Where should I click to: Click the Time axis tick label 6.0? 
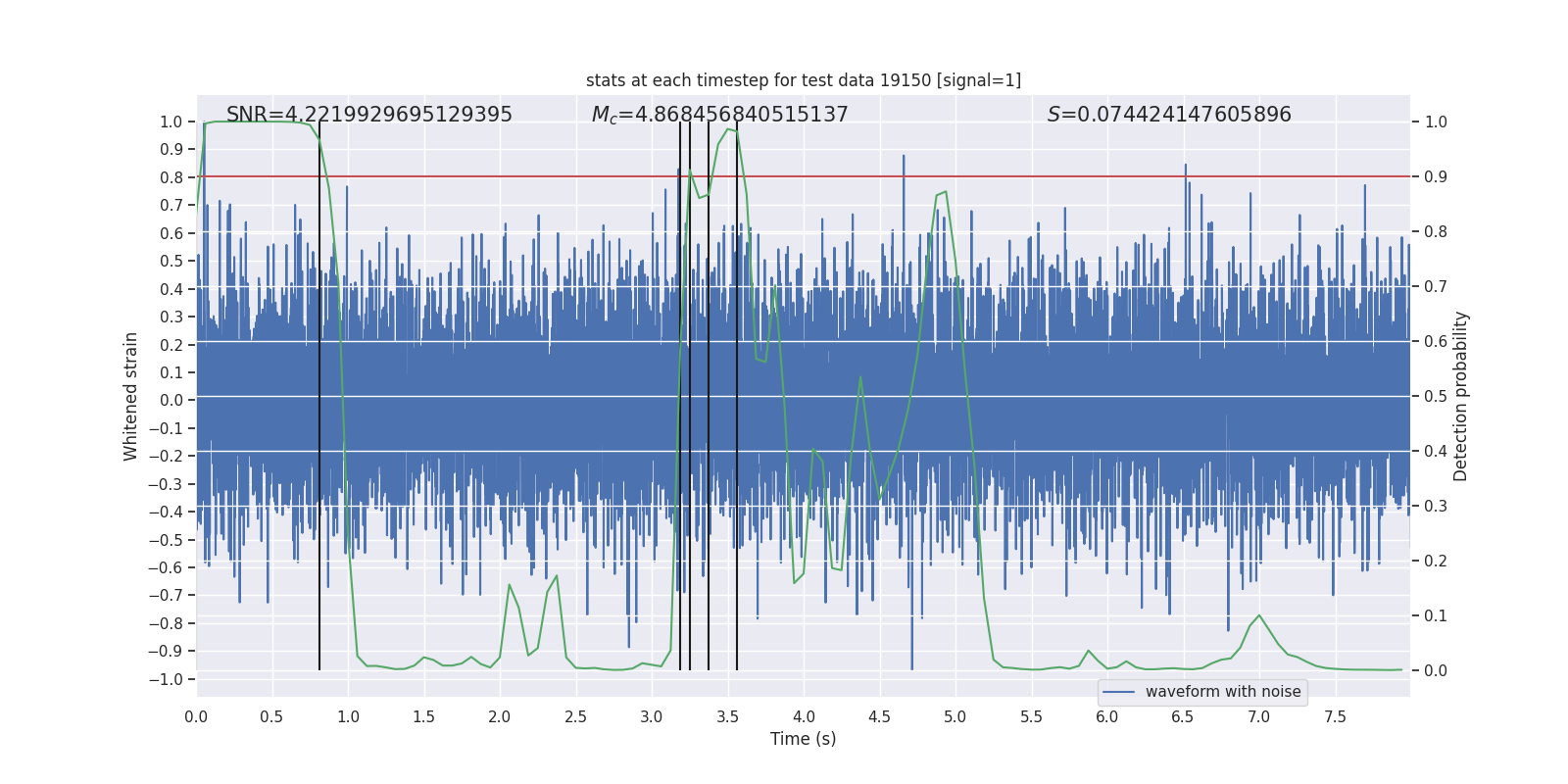1107,717
